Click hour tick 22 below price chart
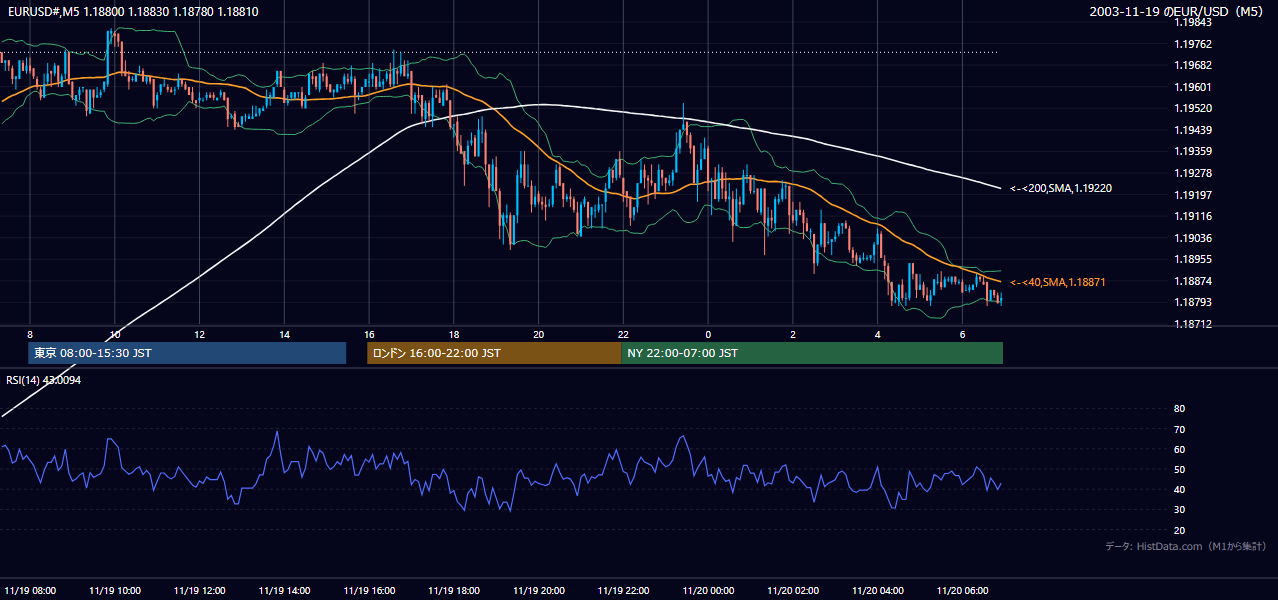The height and width of the screenshot is (600, 1278). (623, 334)
